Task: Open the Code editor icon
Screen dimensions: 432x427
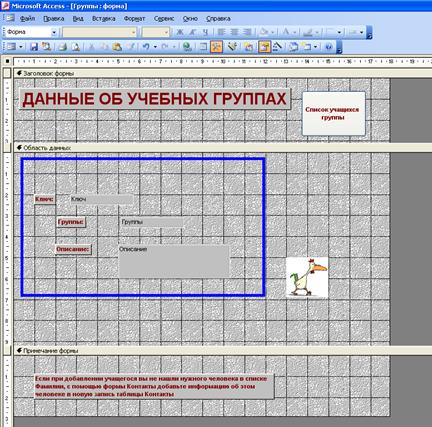Action: coord(248,47)
